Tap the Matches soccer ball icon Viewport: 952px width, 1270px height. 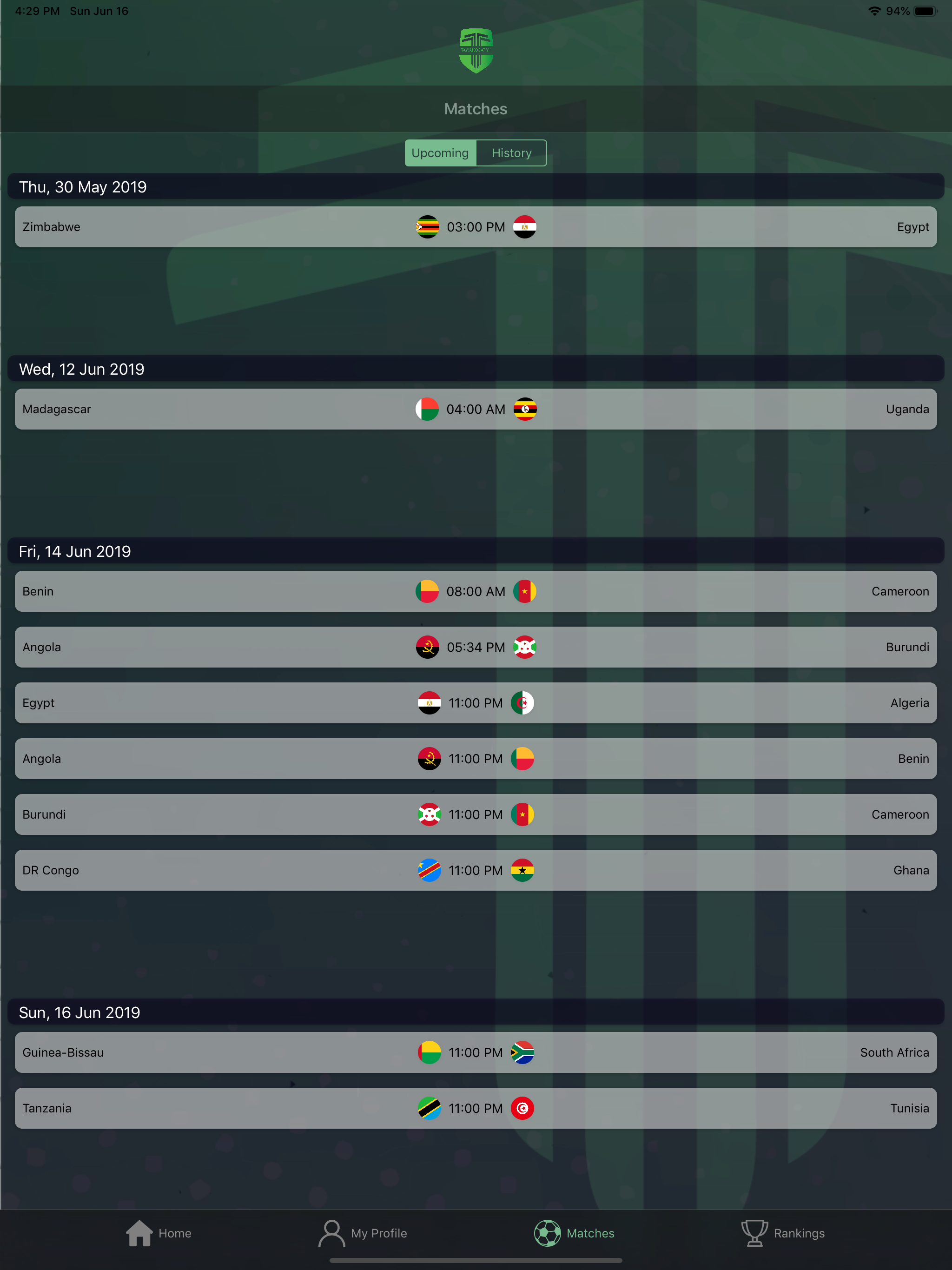547,1233
